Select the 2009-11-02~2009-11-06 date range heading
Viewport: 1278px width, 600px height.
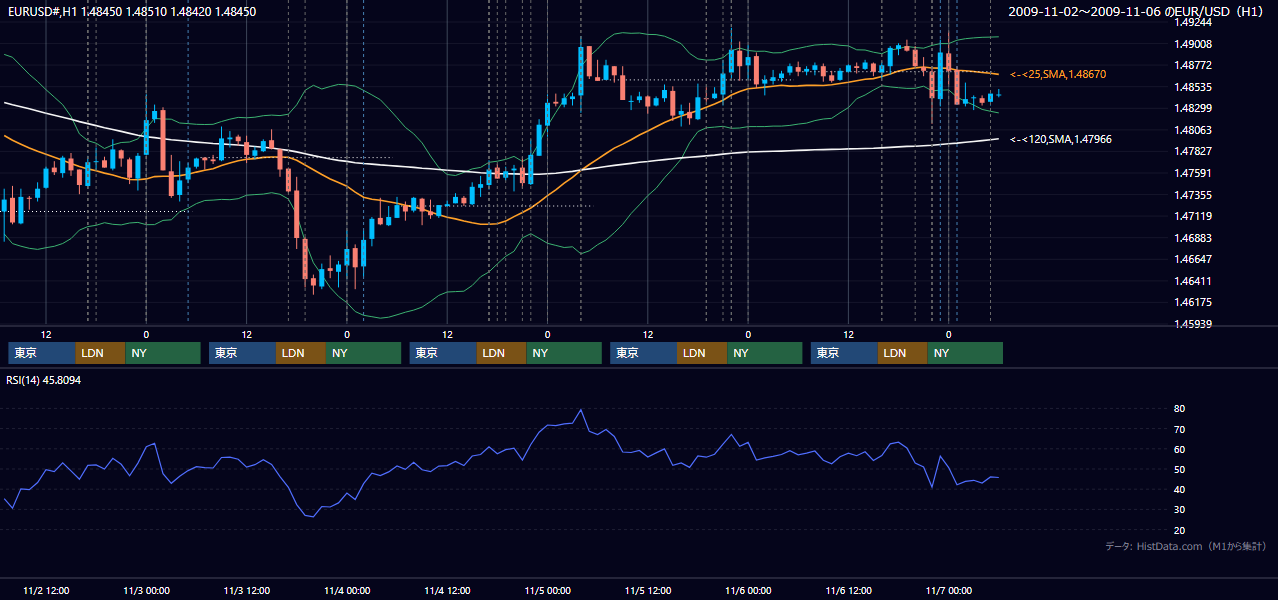click(1136, 12)
